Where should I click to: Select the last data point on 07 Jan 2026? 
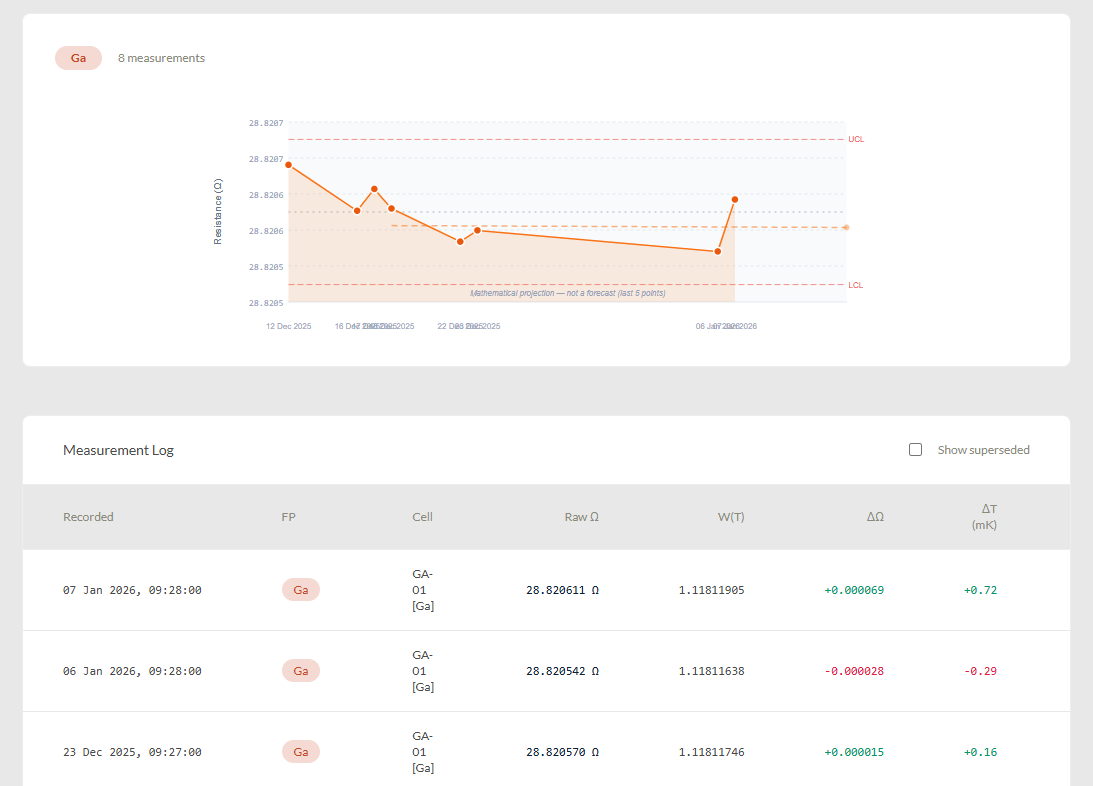[x=735, y=199]
